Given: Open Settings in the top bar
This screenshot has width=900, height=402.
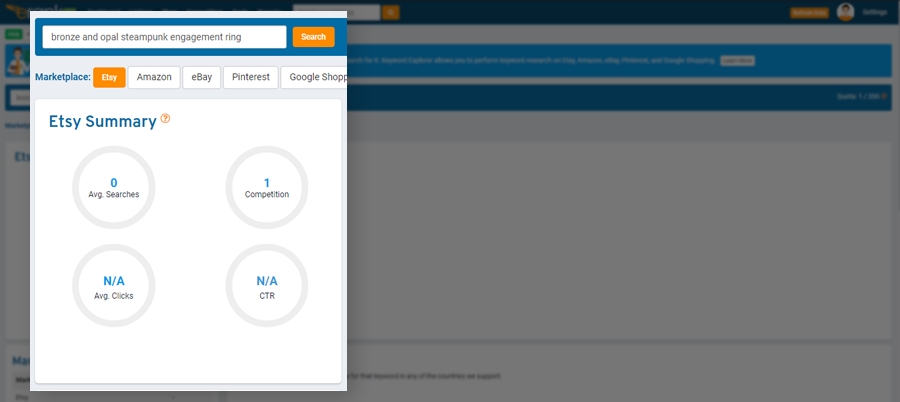Looking at the screenshot, I should tap(875, 12).
